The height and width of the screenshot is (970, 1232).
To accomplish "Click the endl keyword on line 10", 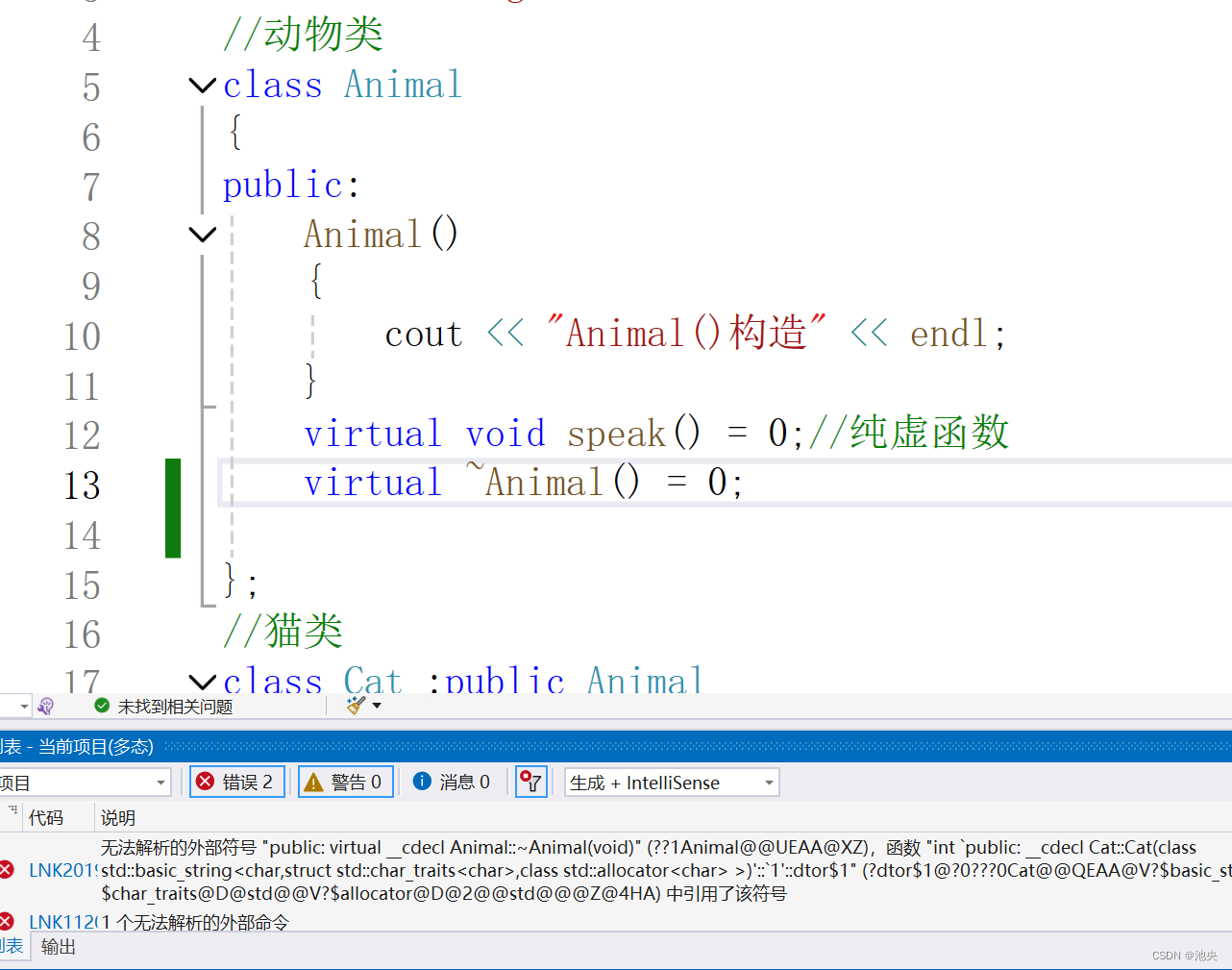I will [x=949, y=334].
